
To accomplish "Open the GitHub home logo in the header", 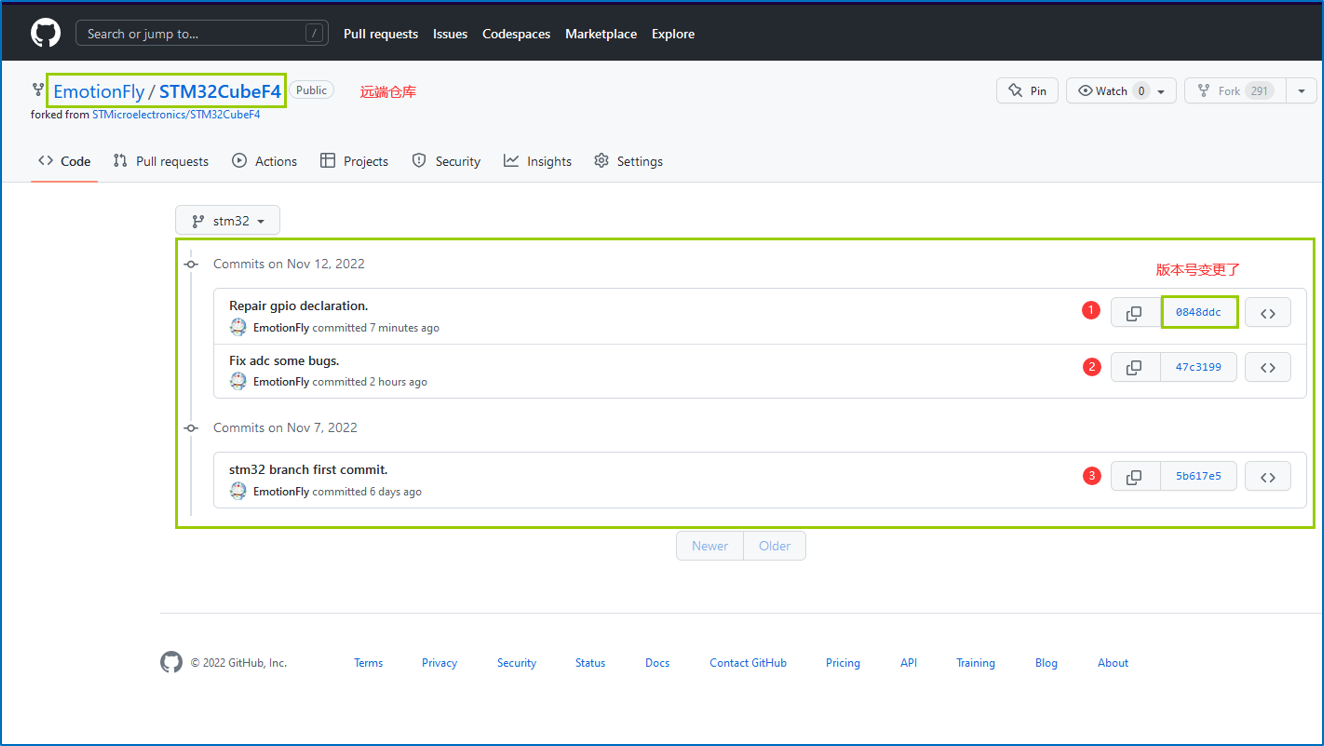I will tap(46, 33).
